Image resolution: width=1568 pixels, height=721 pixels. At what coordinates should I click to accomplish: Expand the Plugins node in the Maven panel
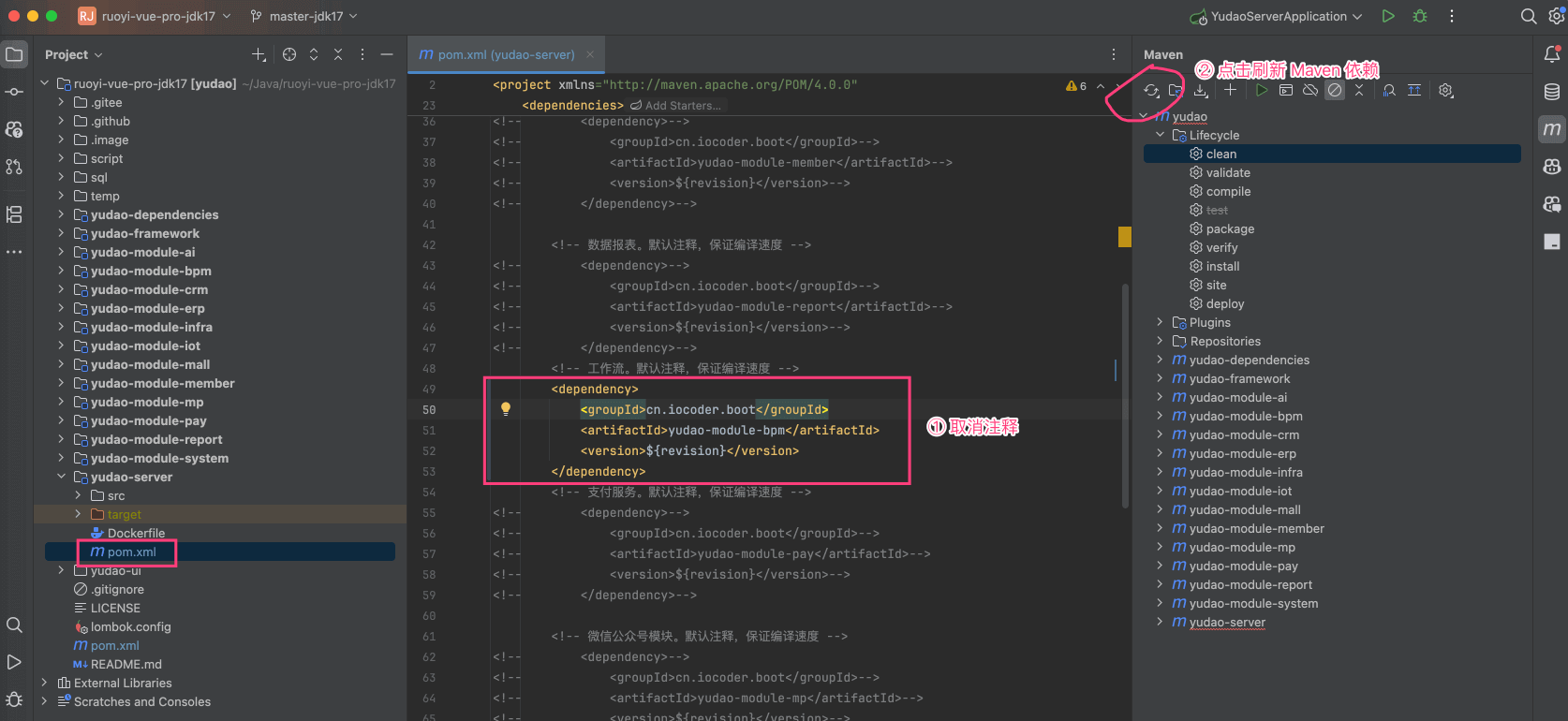(1160, 323)
